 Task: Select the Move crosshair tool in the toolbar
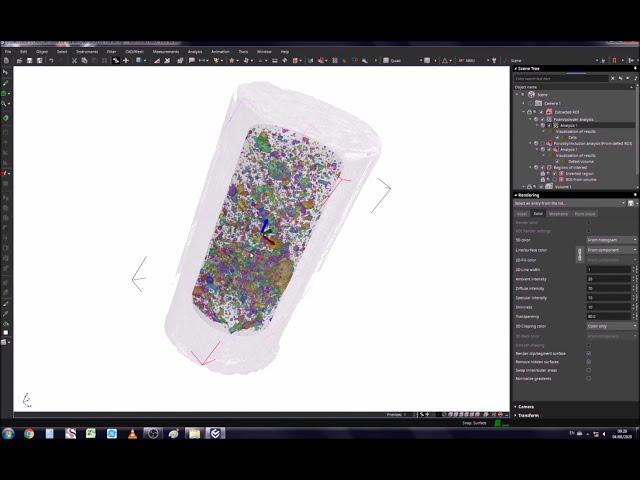(x=126, y=60)
